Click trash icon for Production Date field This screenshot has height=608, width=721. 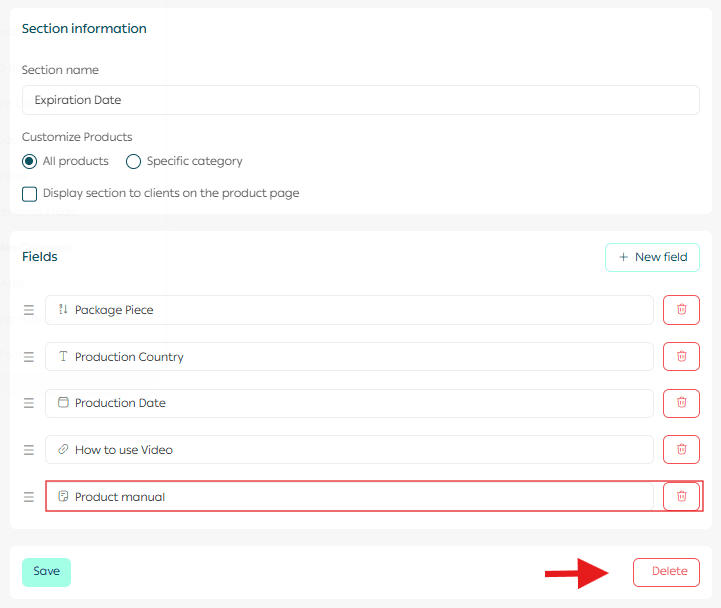pos(681,403)
